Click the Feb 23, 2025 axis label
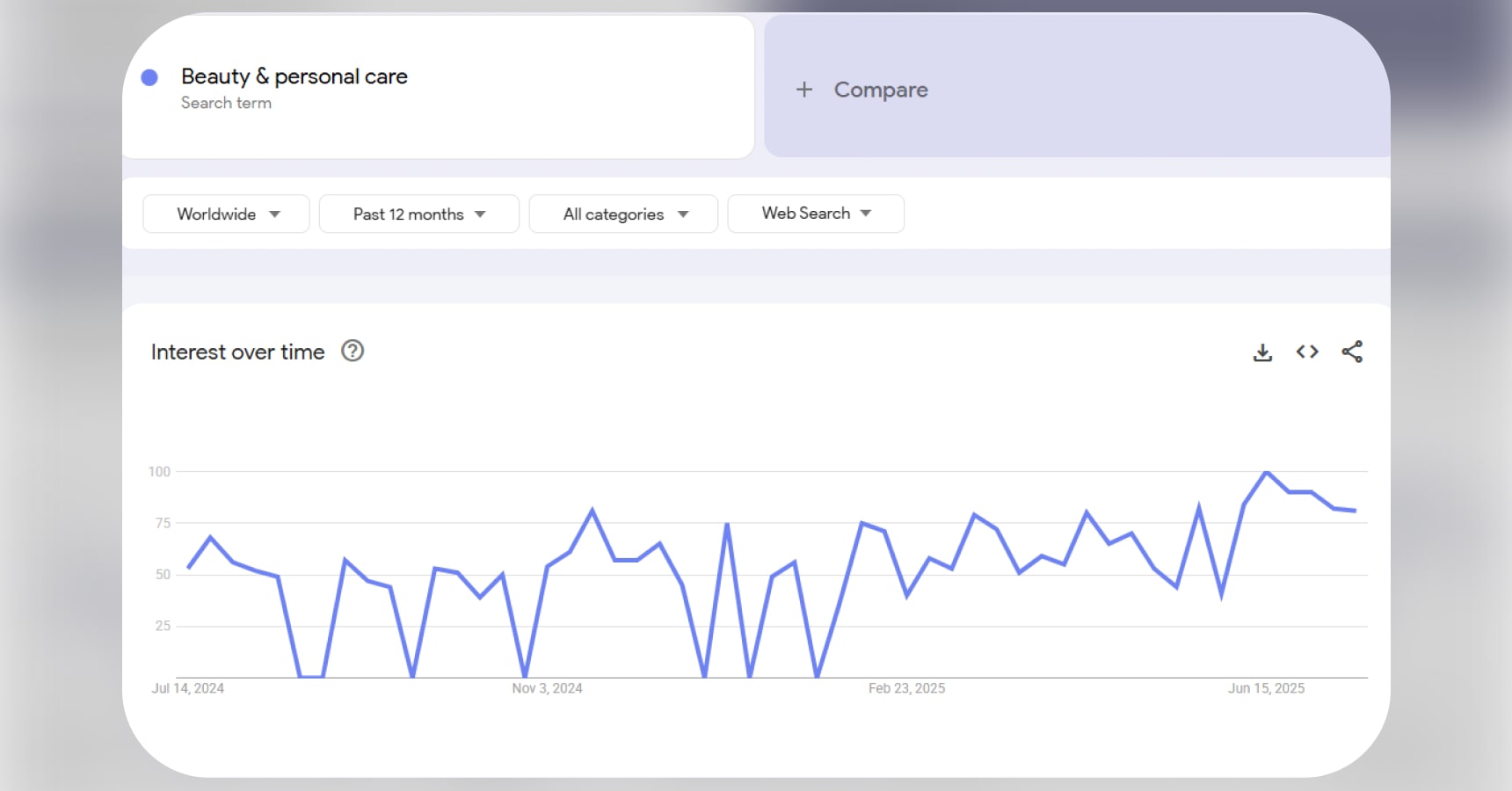This screenshot has height=791, width=1512. (x=905, y=688)
